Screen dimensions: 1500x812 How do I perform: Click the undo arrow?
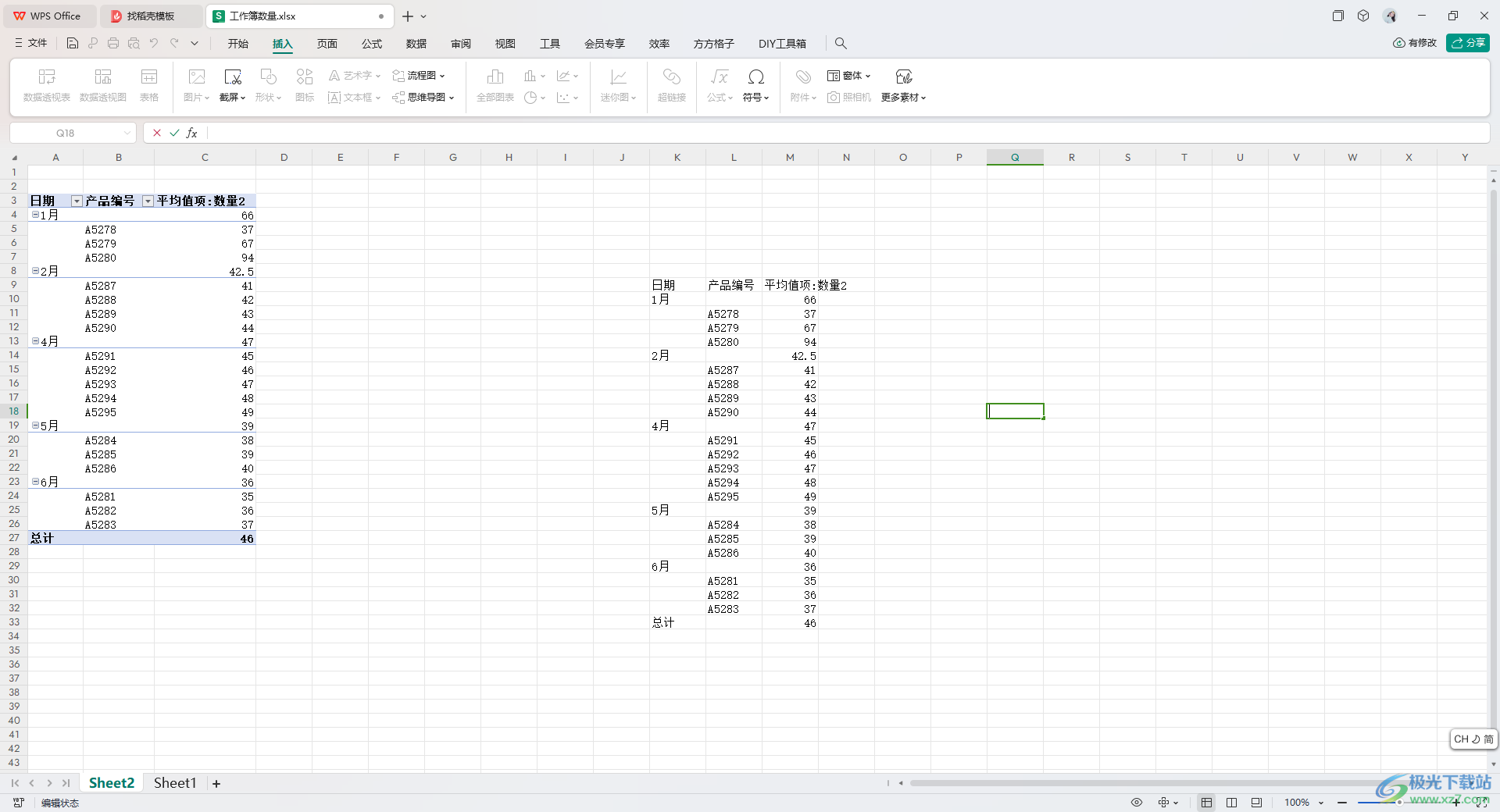coord(154,44)
